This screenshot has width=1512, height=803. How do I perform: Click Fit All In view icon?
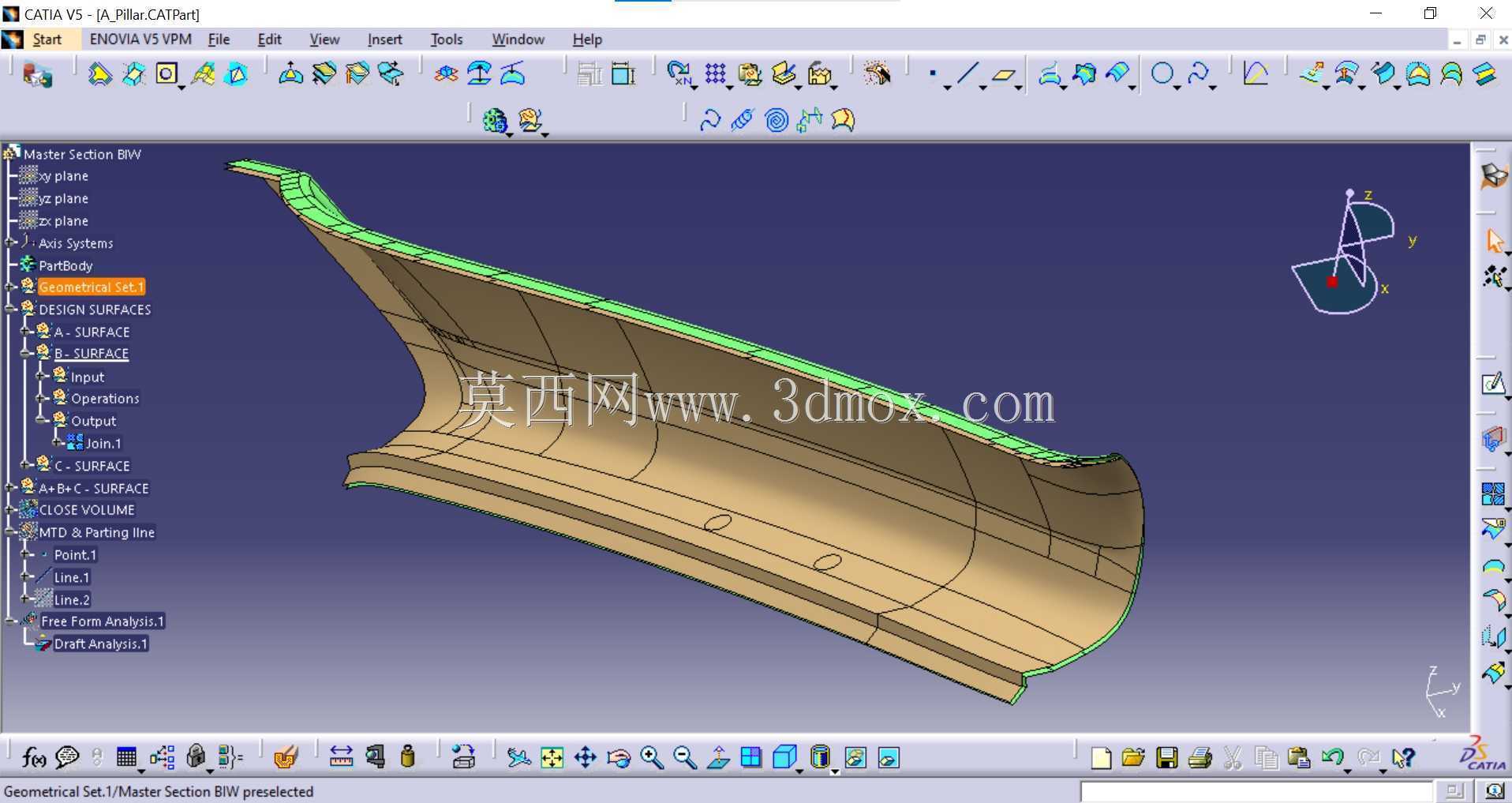point(552,758)
